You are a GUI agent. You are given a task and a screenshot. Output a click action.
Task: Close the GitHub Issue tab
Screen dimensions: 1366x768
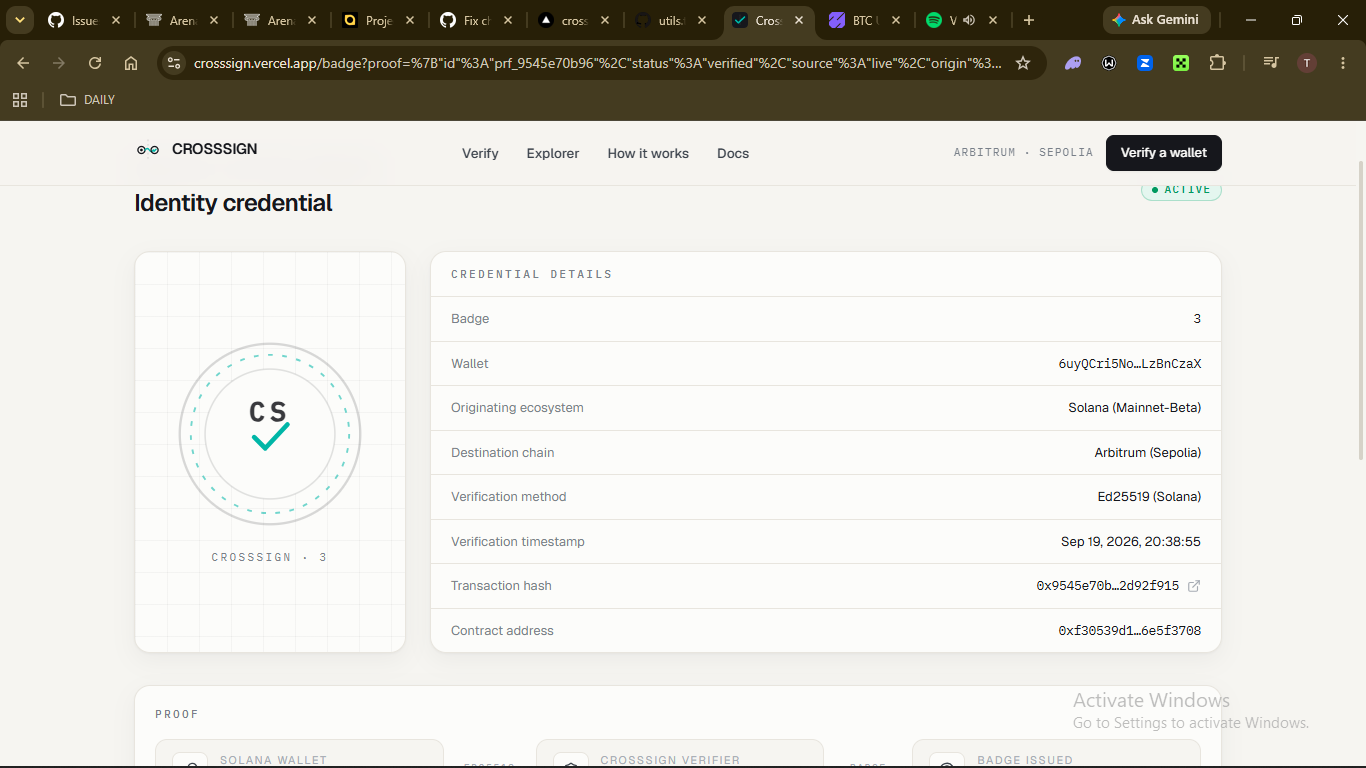click(x=115, y=20)
